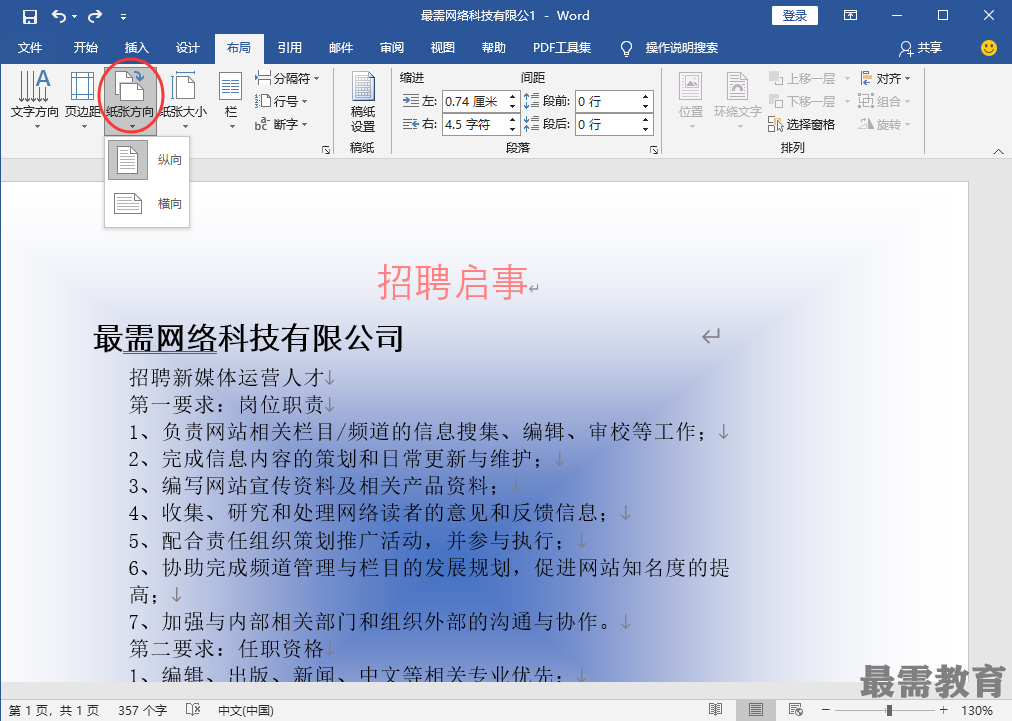Click the 段前 spacing before field
The height and width of the screenshot is (721, 1012).
point(607,101)
